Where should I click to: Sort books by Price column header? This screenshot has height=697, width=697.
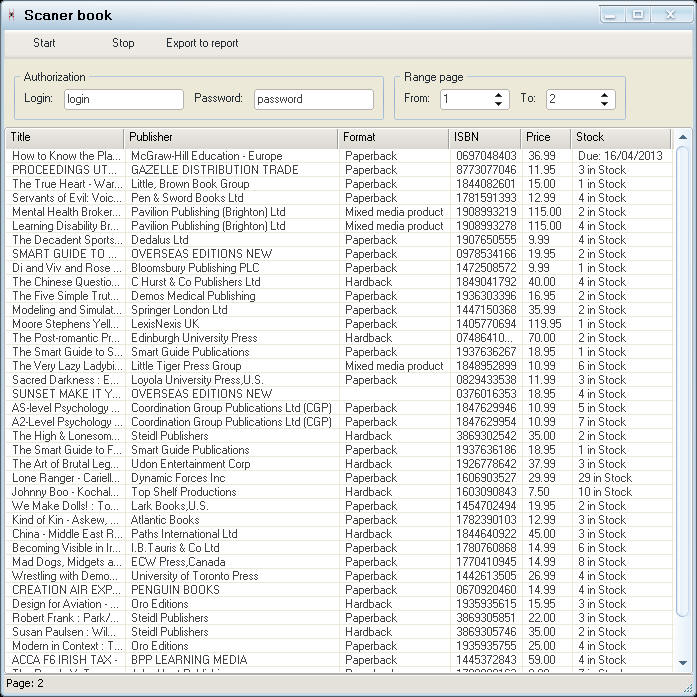(x=545, y=137)
